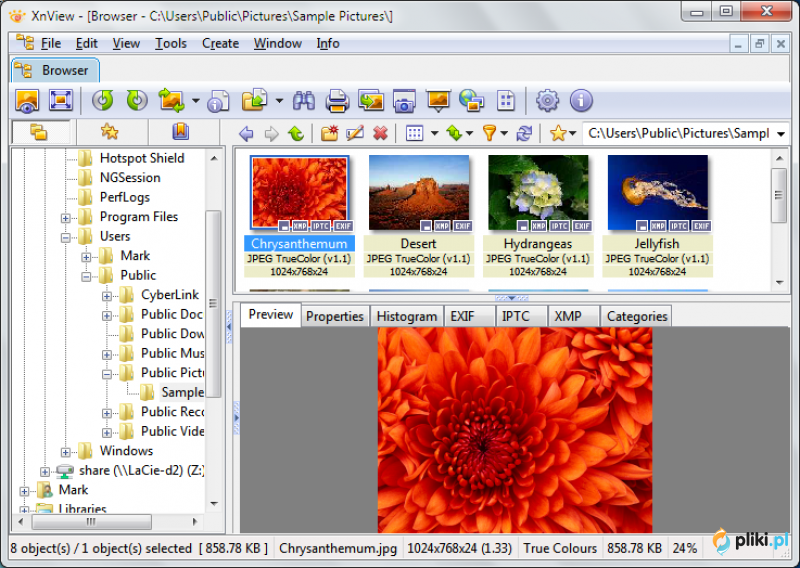The width and height of the screenshot is (800, 568).
Task: Open the export icon dropdown arrow
Action: tap(279, 101)
